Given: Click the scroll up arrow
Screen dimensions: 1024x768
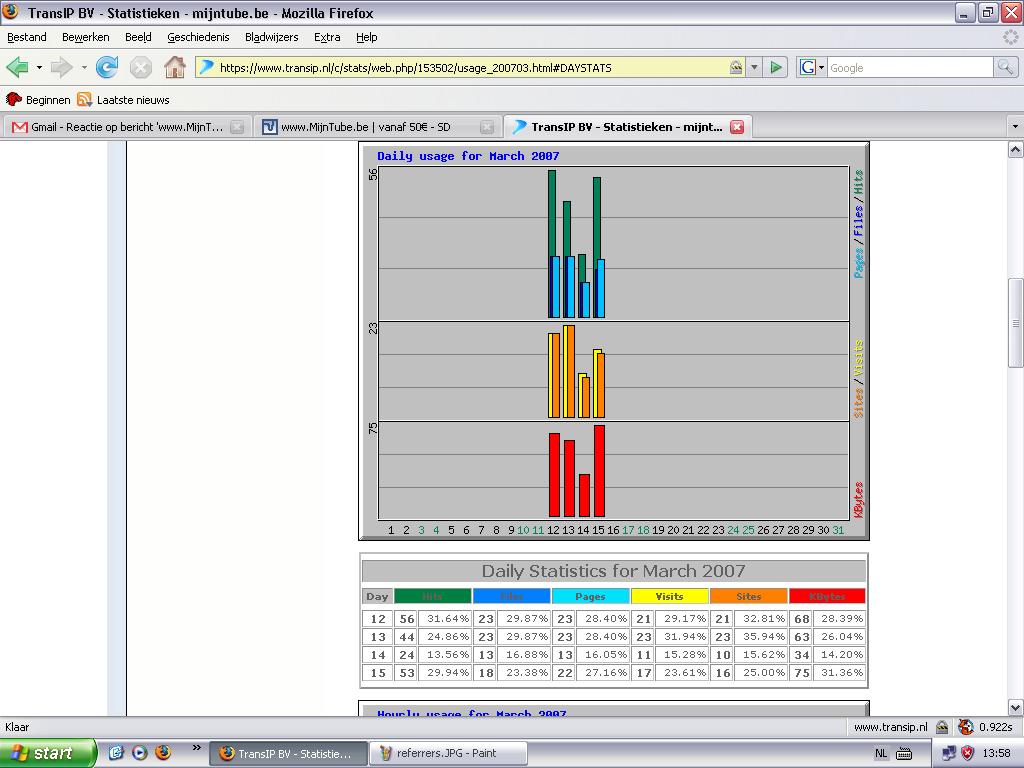Looking at the screenshot, I should [1015, 150].
